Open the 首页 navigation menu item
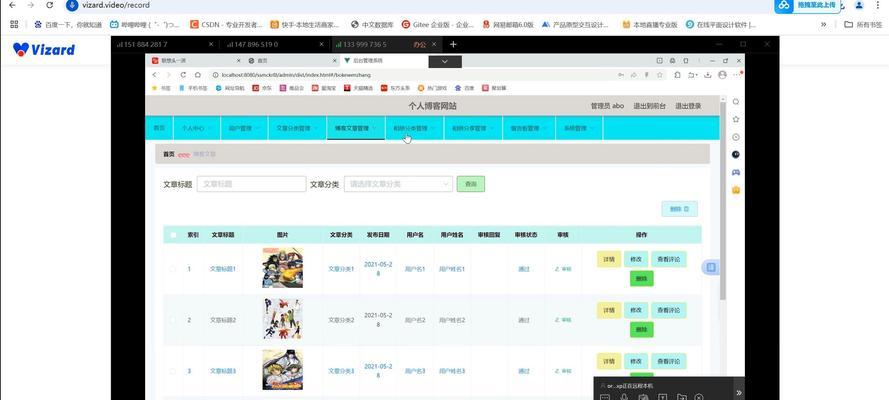Viewport: 889px width, 400px height. (x=159, y=128)
